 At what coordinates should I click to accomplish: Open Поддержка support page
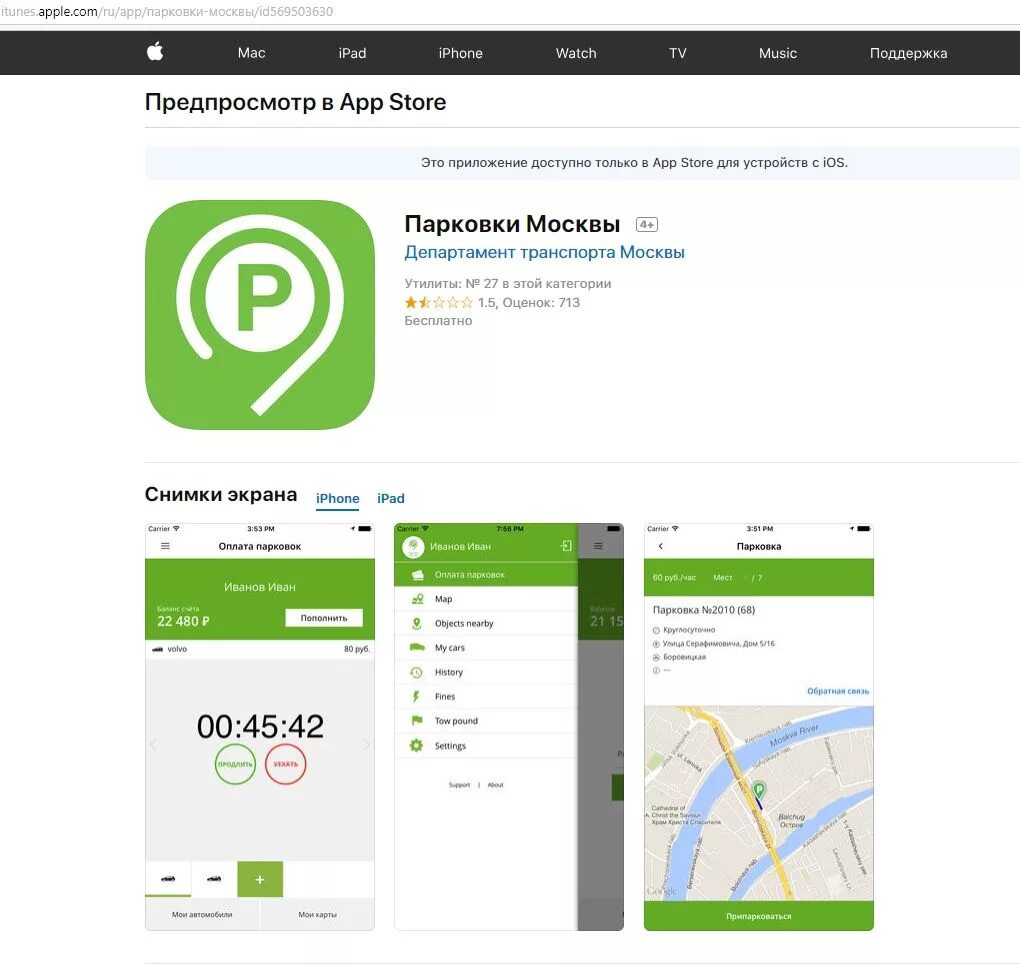[x=908, y=53]
